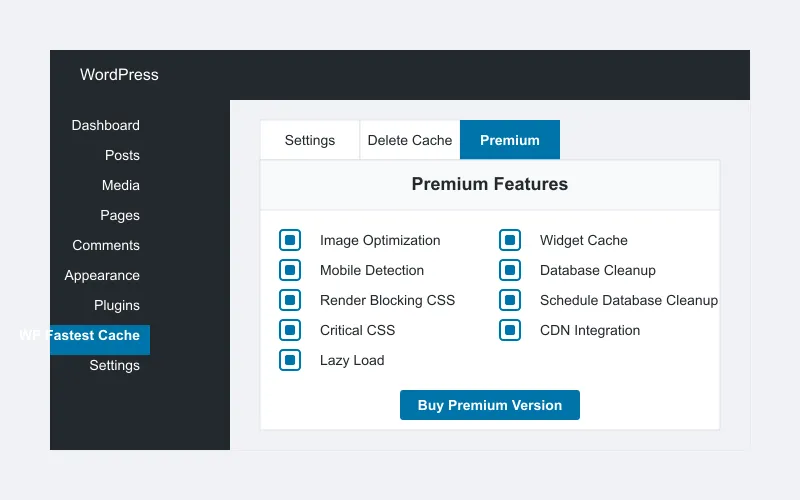Go to Plugins in the sidebar

click(117, 306)
